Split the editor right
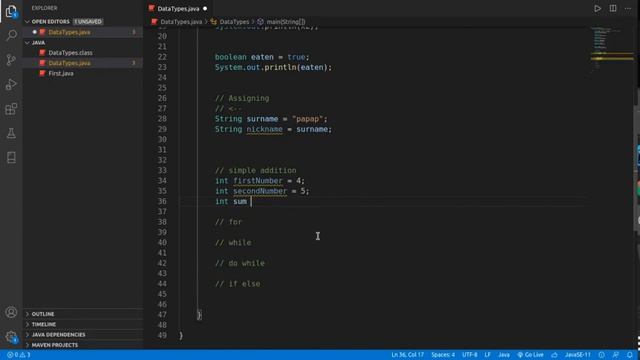The image size is (640, 360). 613,8
